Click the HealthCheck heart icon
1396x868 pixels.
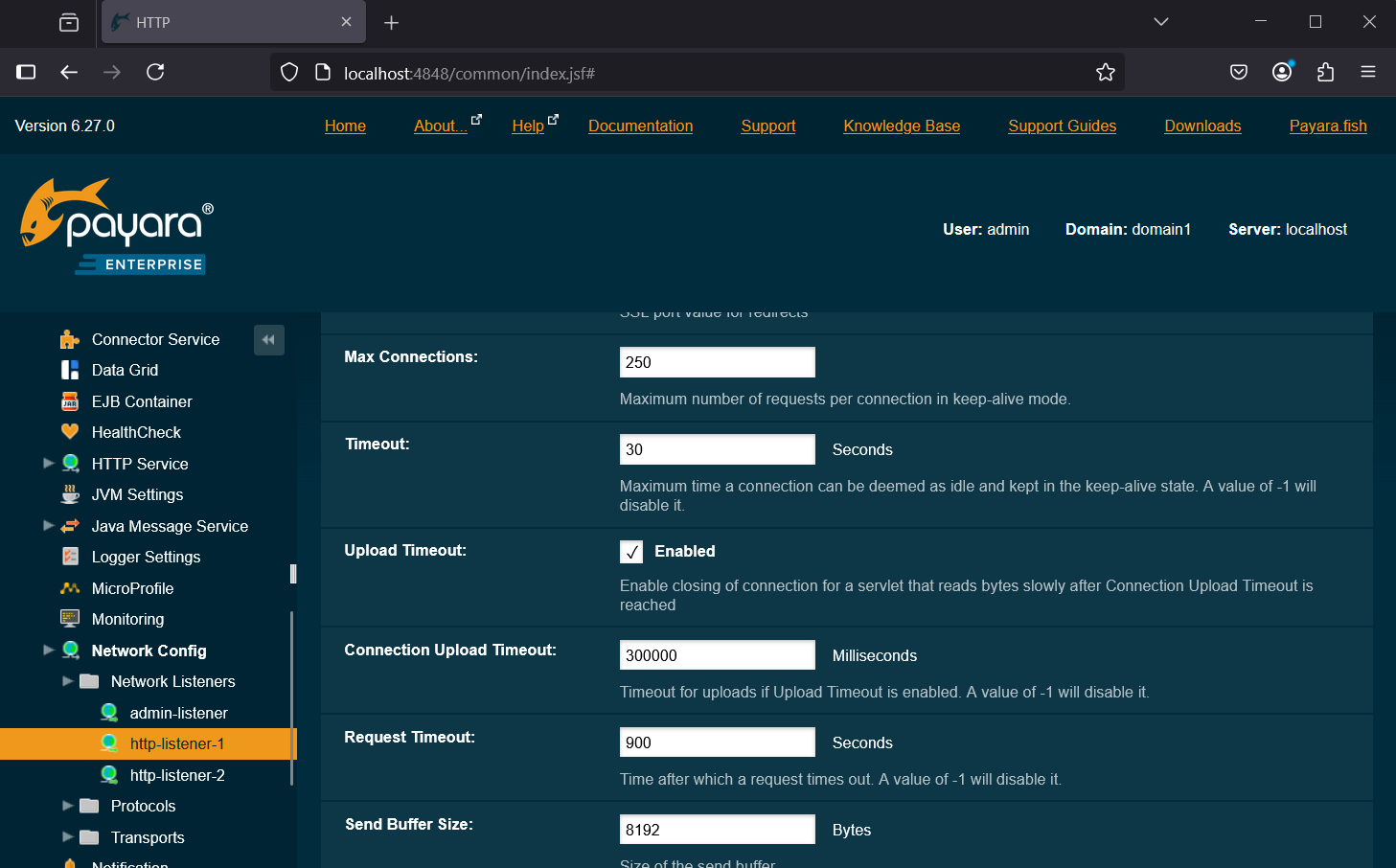[70, 432]
